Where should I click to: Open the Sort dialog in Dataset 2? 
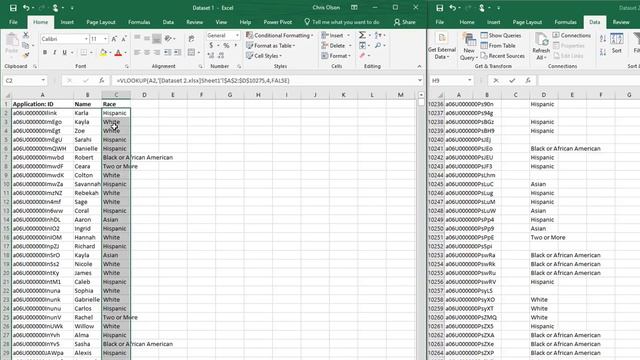click(x=617, y=44)
